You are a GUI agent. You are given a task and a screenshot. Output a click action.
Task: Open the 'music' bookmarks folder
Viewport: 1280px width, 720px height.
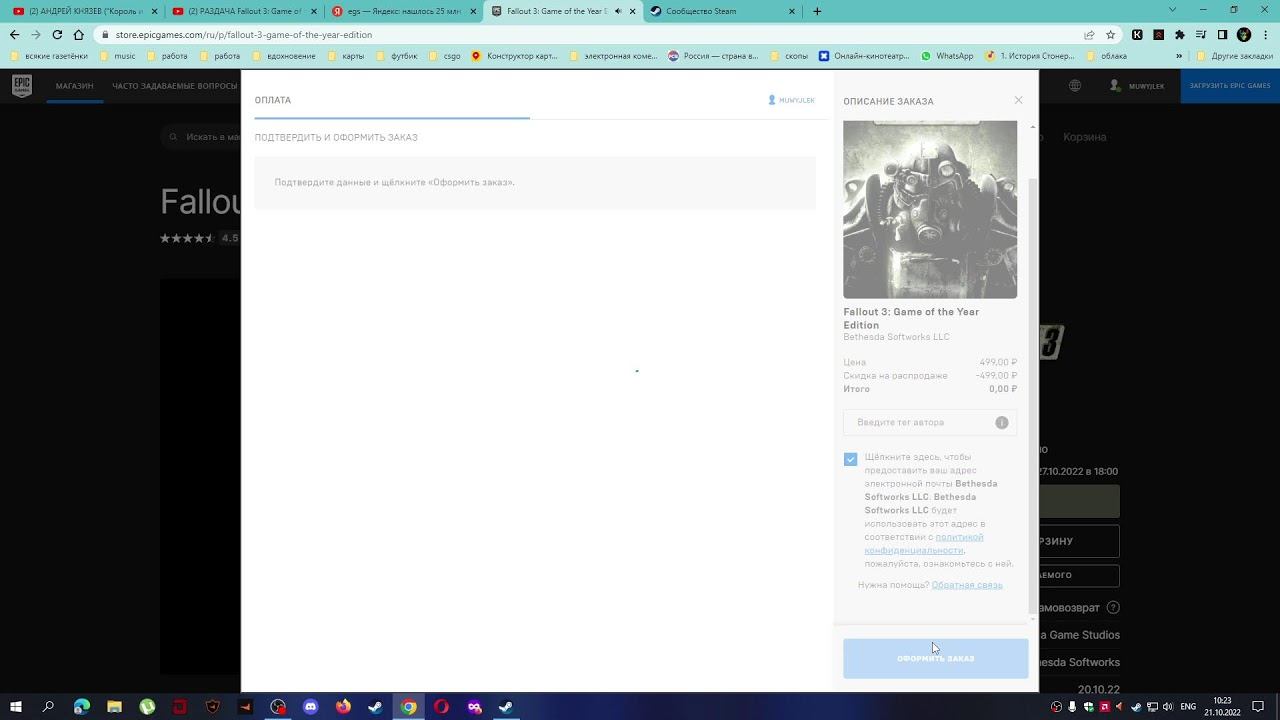117,56
